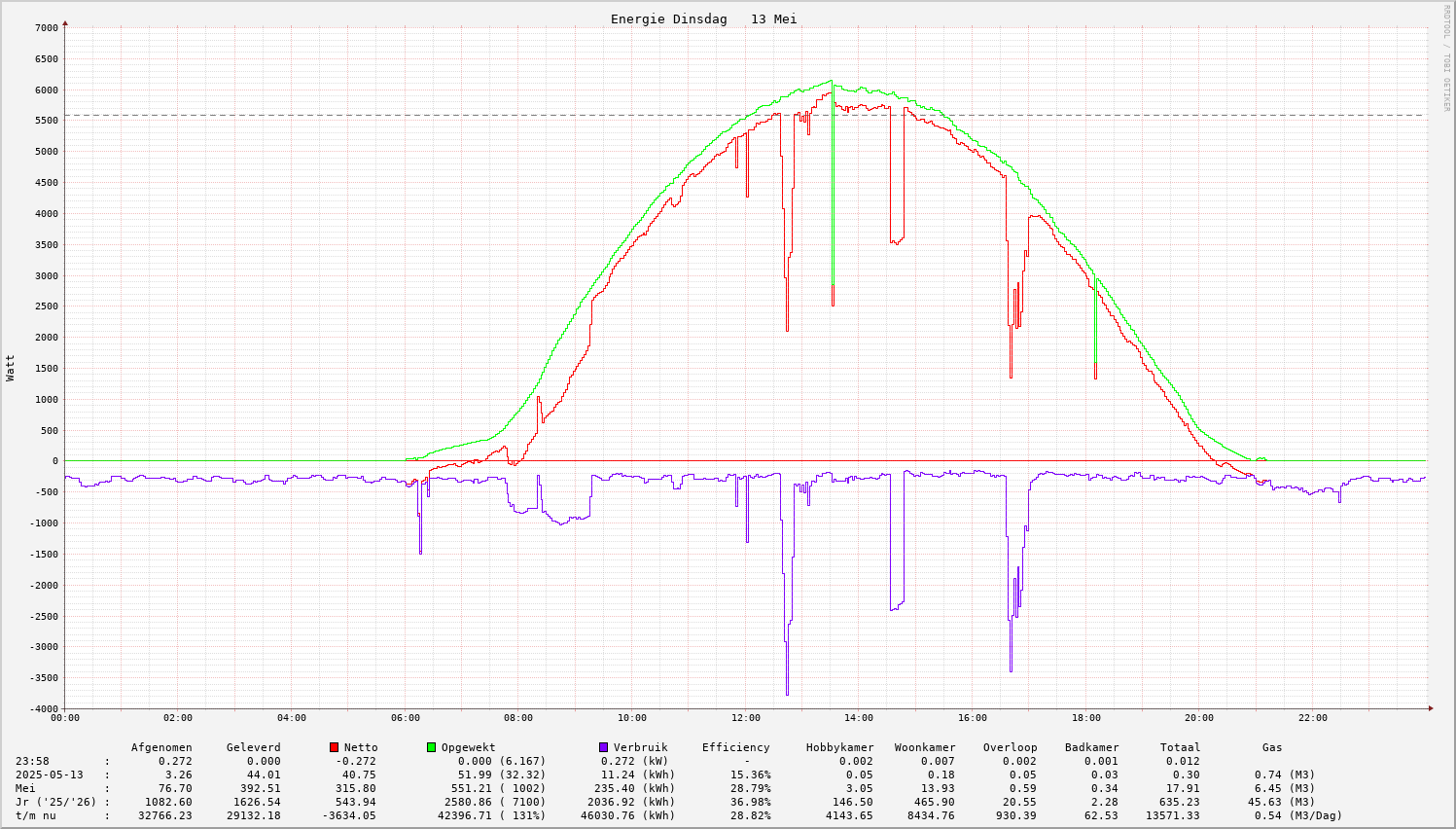Click the y-axis arrowhead at top
The image size is (1456, 829).
pyautogui.click(x=65, y=22)
